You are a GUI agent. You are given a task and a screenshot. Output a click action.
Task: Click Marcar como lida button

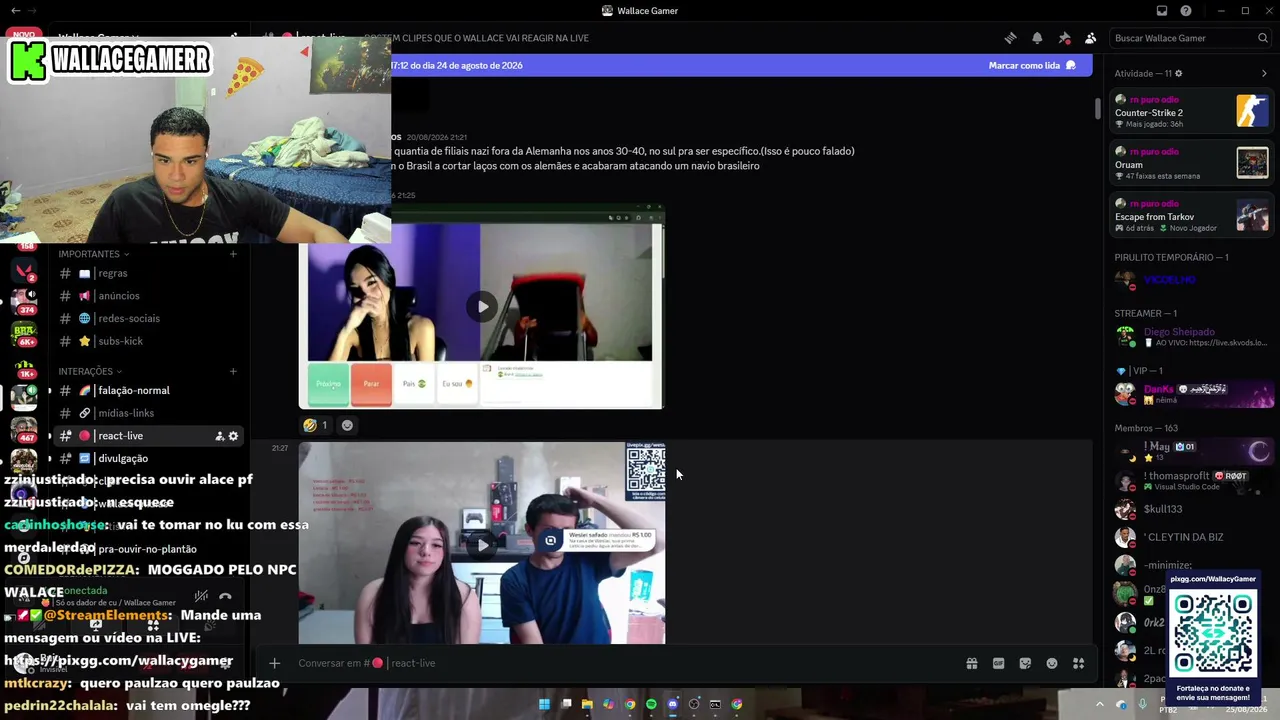point(1032,65)
